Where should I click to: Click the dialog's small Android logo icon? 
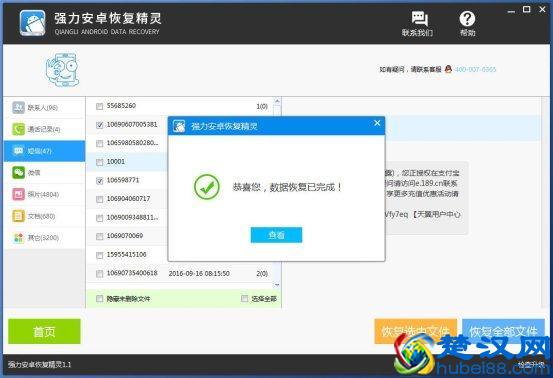point(179,126)
